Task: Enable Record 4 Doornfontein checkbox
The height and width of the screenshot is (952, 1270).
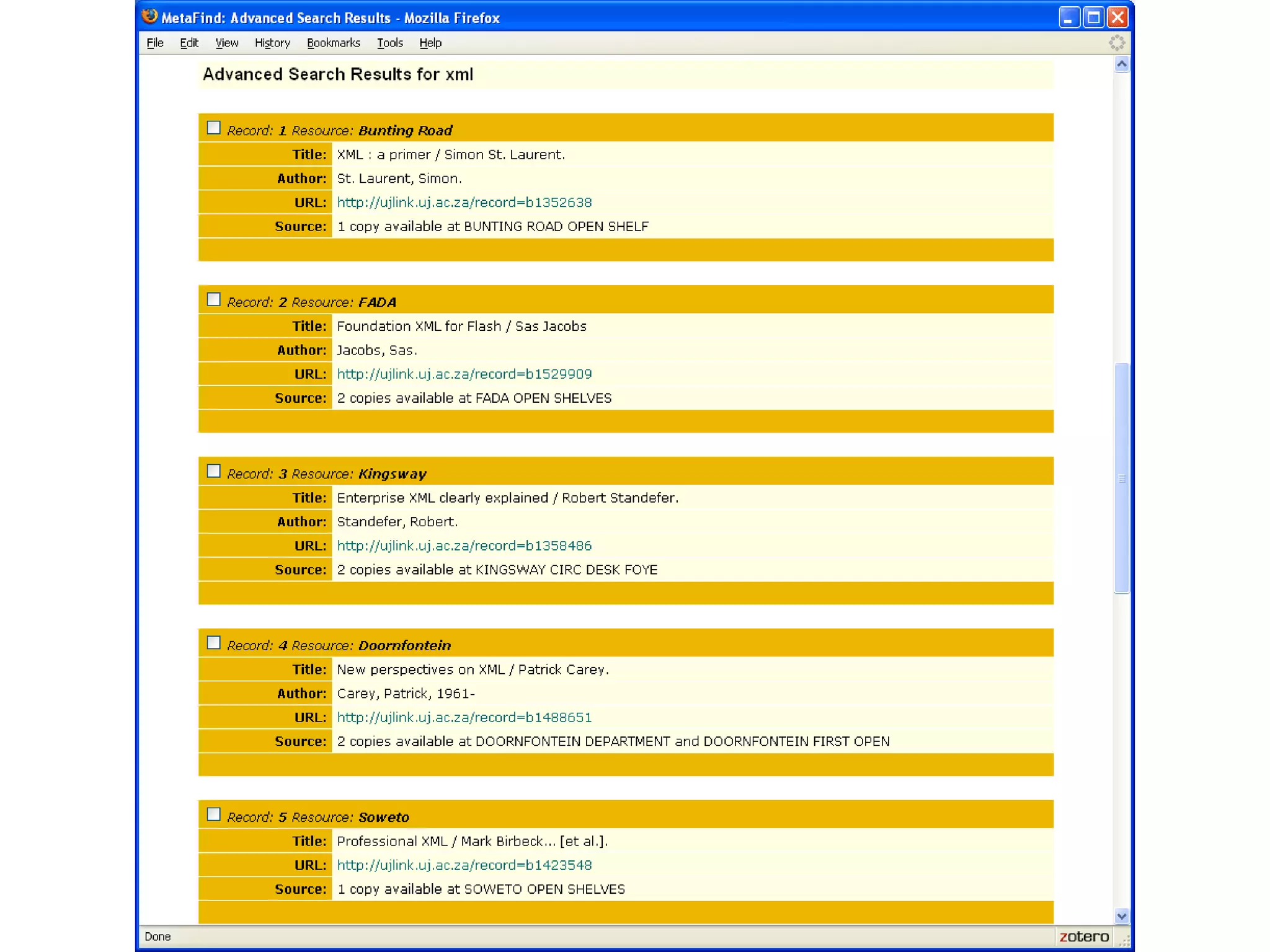Action: (x=214, y=643)
